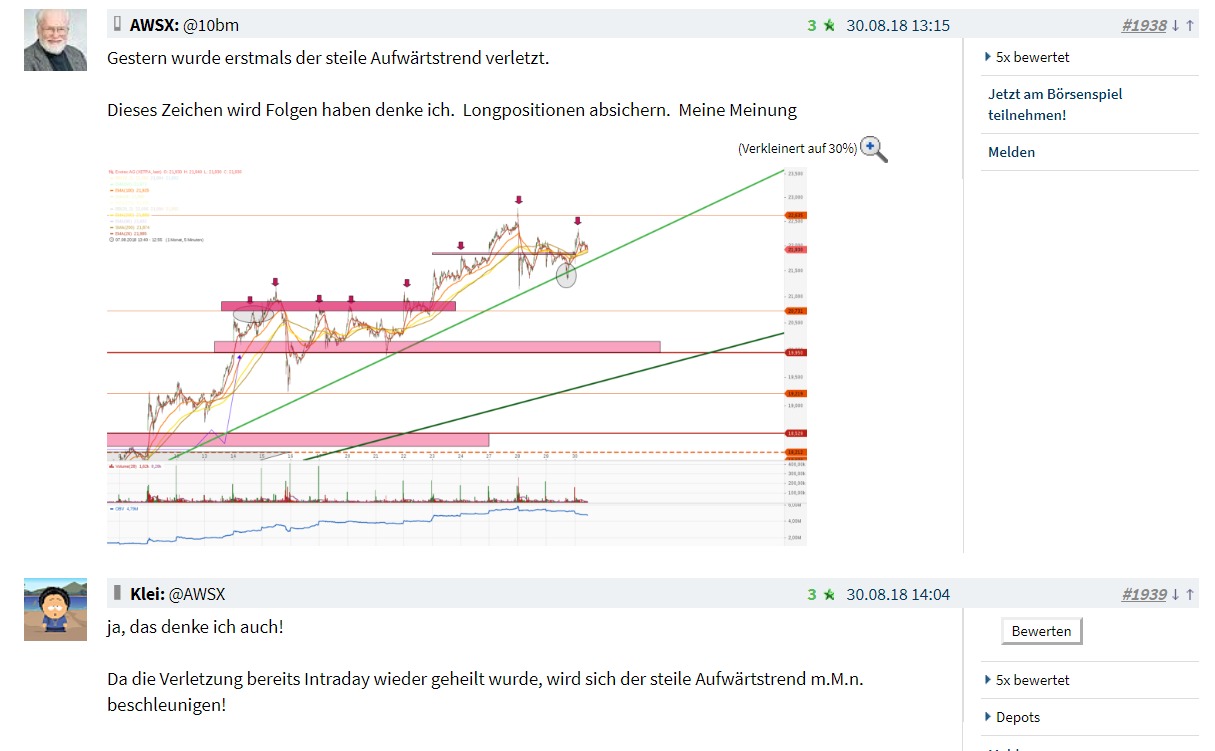This screenshot has width=1215, height=751.
Task: Click the 'Bewerten' button
Action: click(1040, 630)
